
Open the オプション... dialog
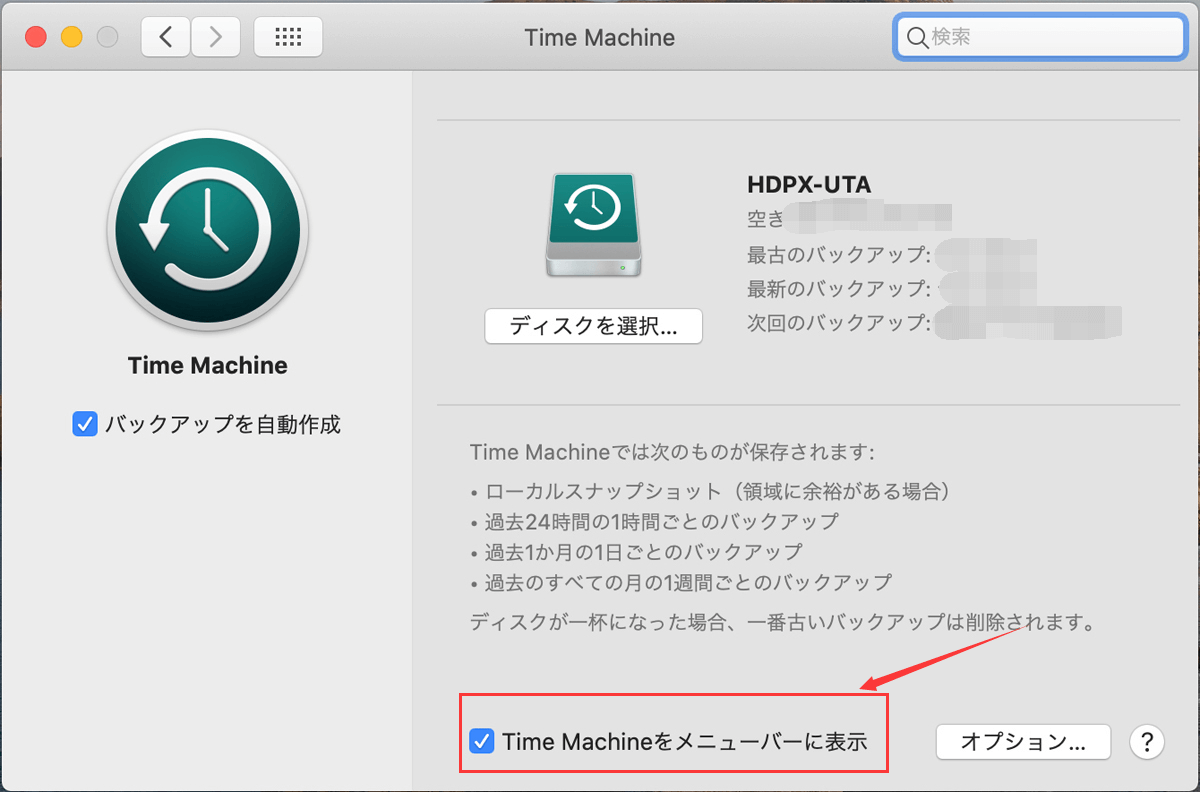tap(1023, 742)
